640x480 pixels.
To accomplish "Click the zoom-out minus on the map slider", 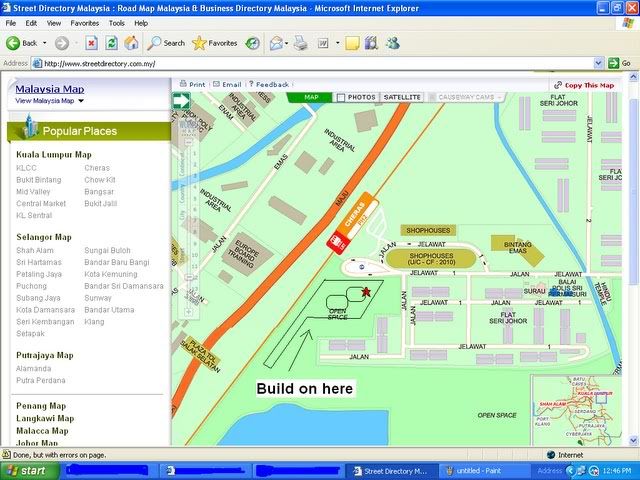I will click(189, 142).
